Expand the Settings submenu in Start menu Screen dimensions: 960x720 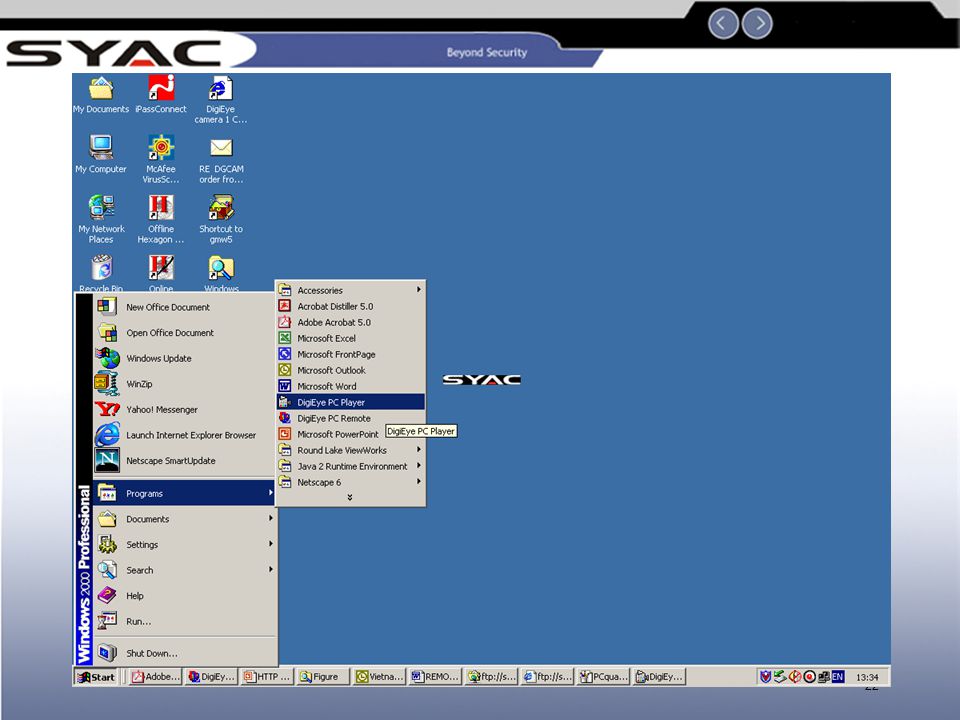tap(184, 544)
